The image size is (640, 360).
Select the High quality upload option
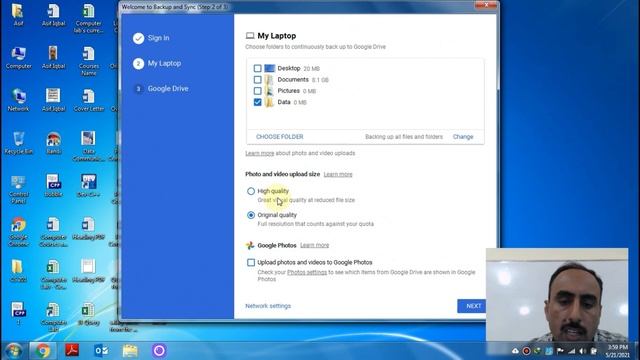pyautogui.click(x=251, y=191)
